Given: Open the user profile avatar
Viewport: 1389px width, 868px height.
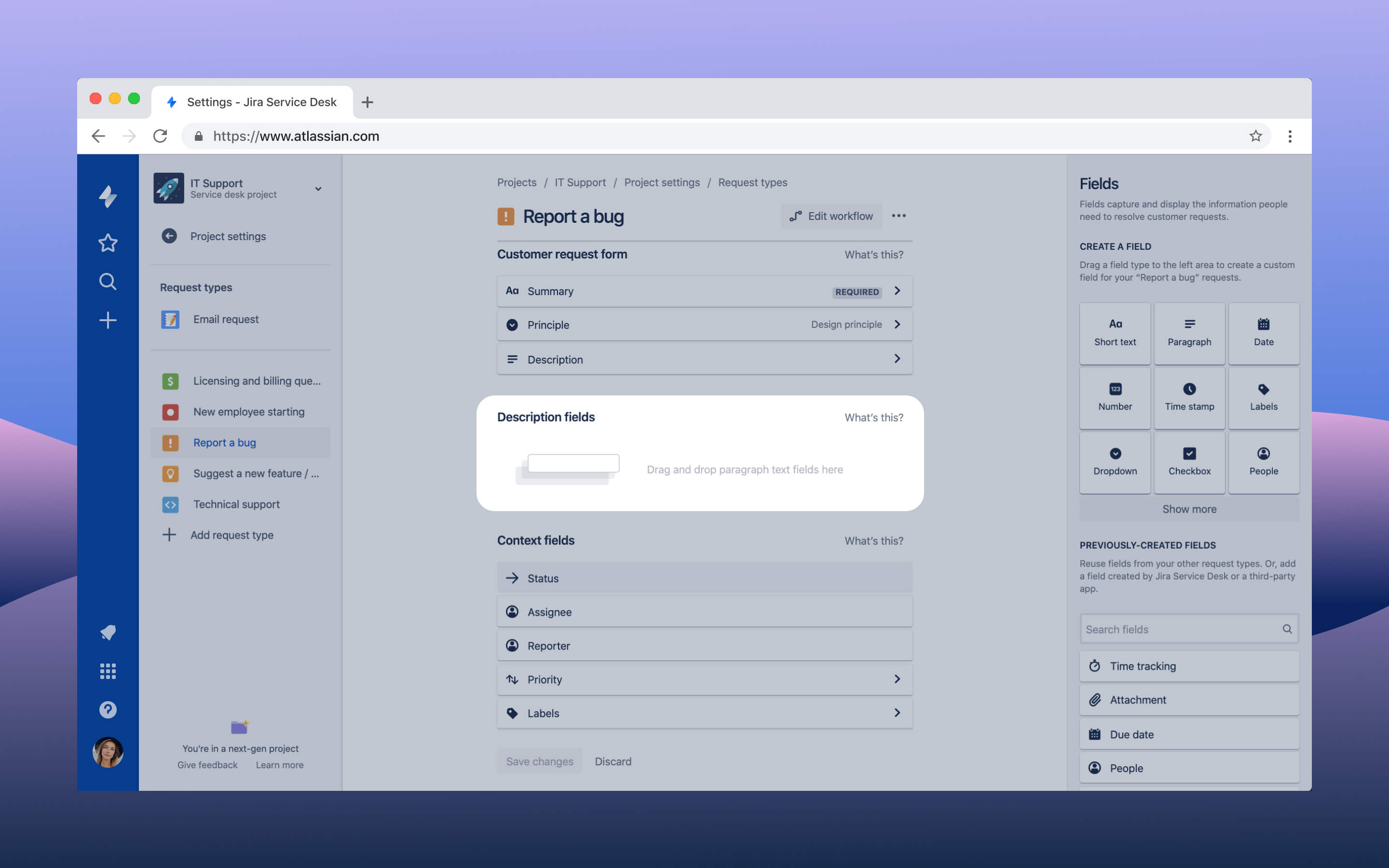Looking at the screenshot, I should point(108,752).
